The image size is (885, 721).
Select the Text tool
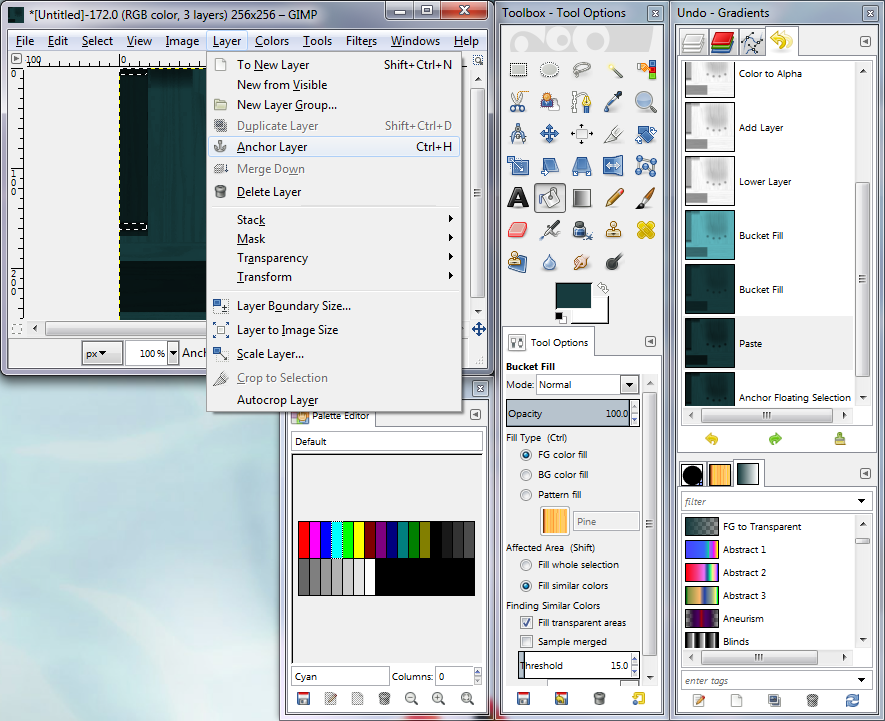(518, 197)
